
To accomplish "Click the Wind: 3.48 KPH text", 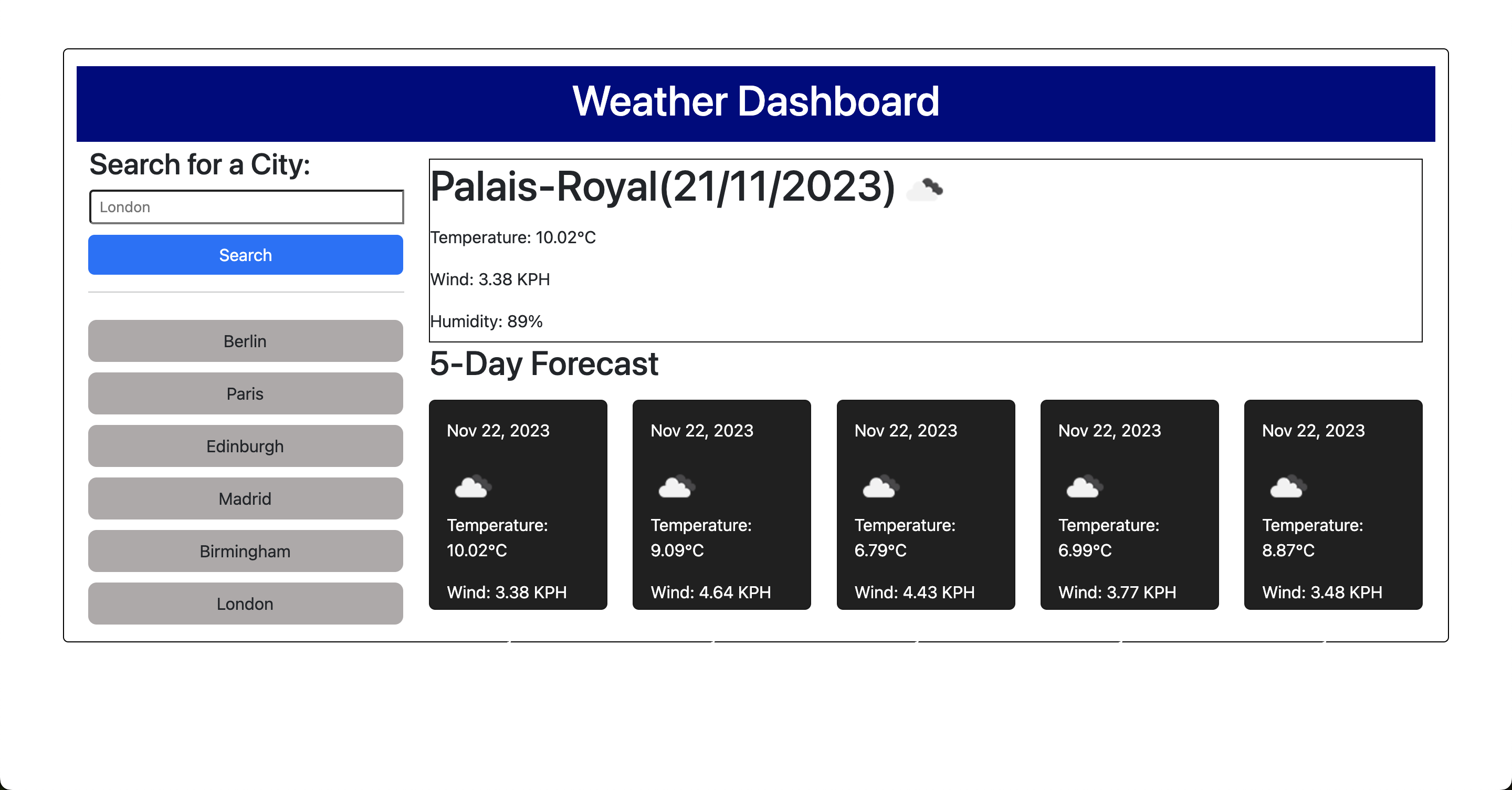I will click(x=1322, y=592).
